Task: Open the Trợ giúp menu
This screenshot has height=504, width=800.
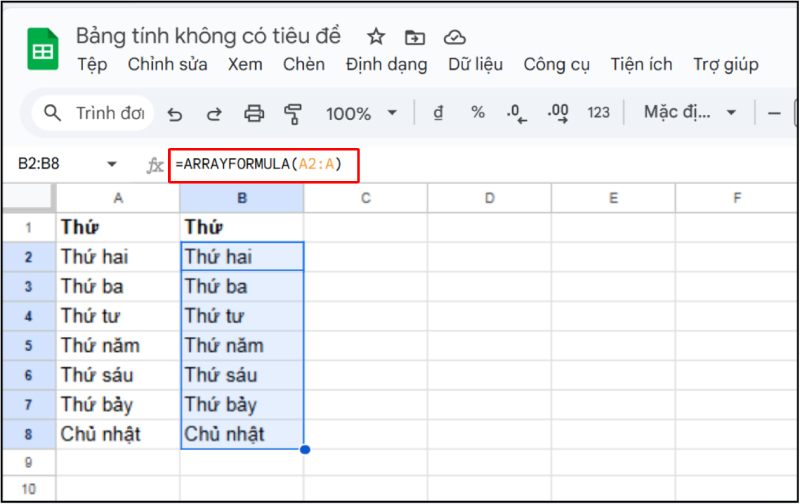Action: [x=726, y=65]
